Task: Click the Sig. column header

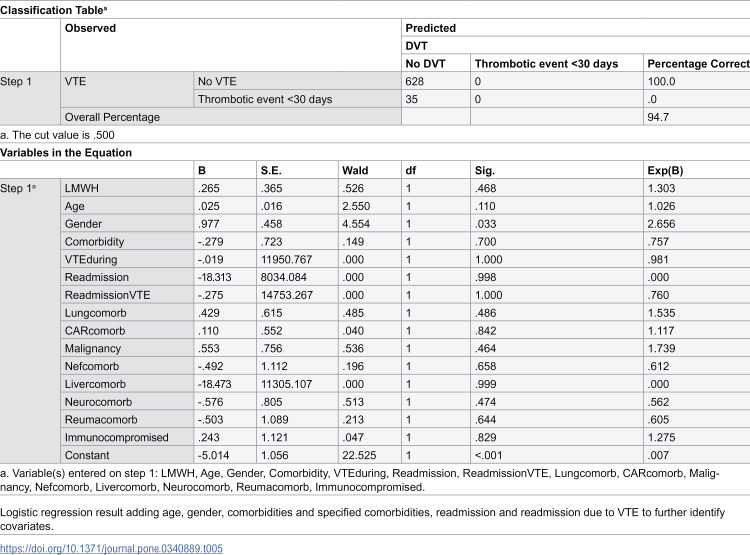Action: pyautogui.click(x=485, y=170)
